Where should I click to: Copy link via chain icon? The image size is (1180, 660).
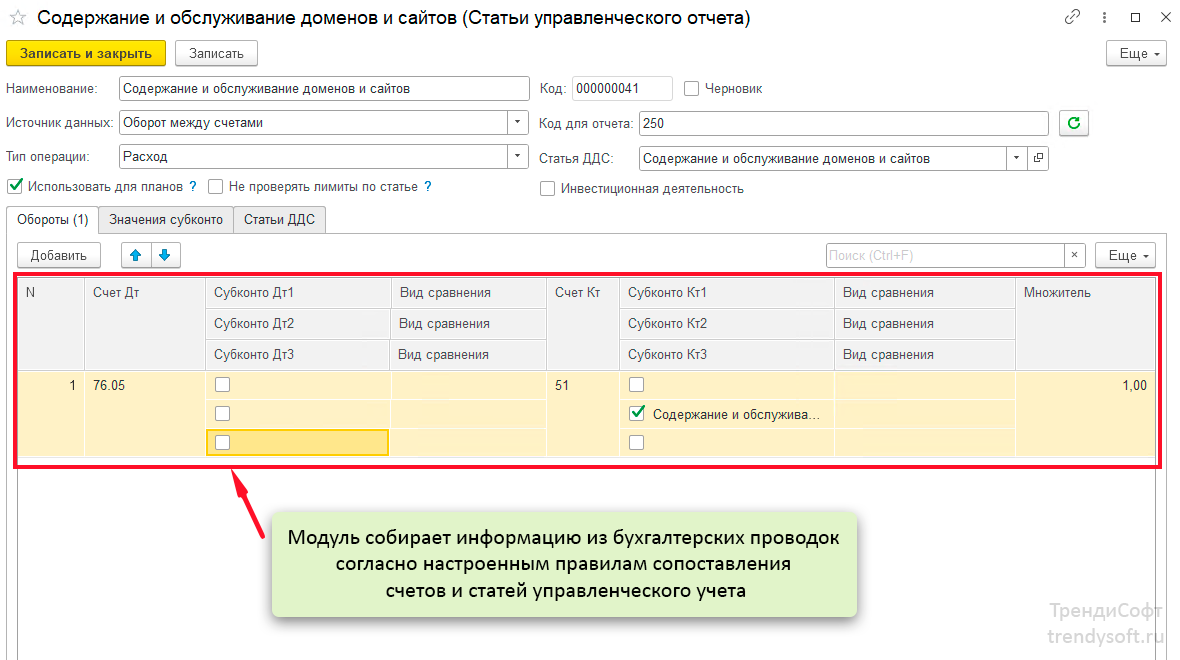1072,17
